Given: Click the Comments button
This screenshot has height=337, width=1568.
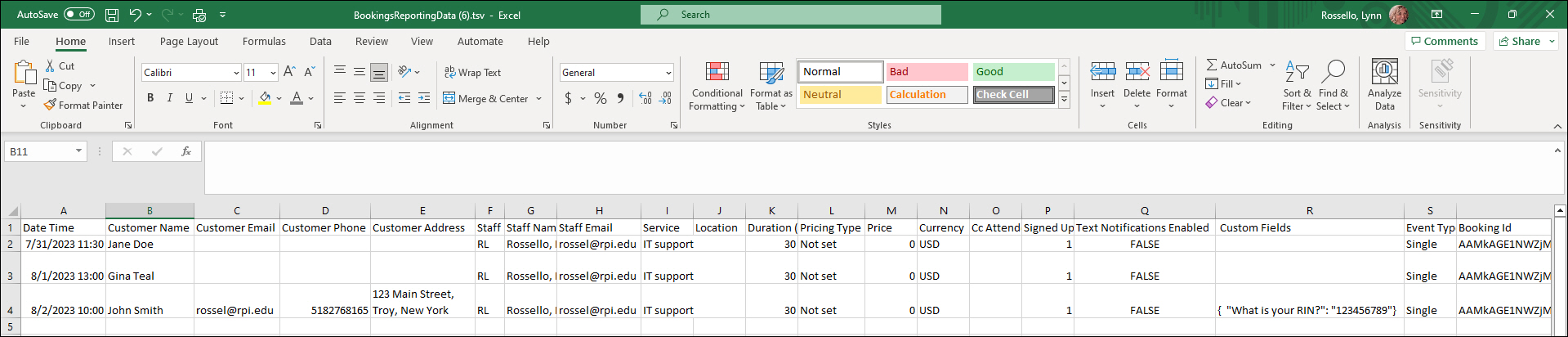Looking at the screenshot, I should (x=1444, y=41).
